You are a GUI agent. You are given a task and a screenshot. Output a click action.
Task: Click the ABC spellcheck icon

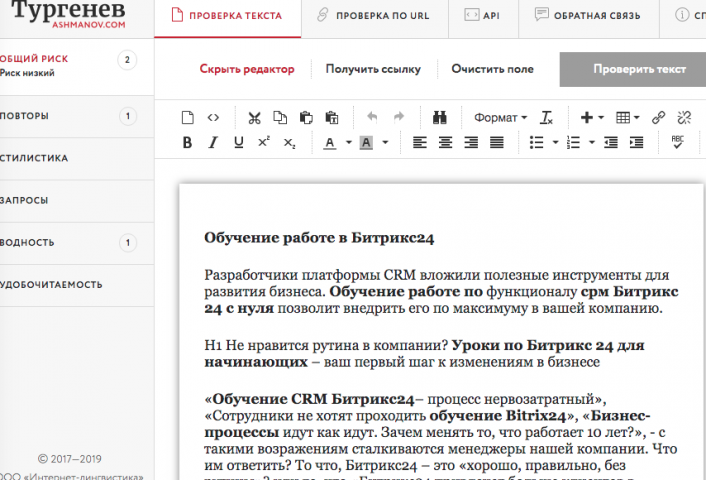pyautogui.click(x=677, y=142)
